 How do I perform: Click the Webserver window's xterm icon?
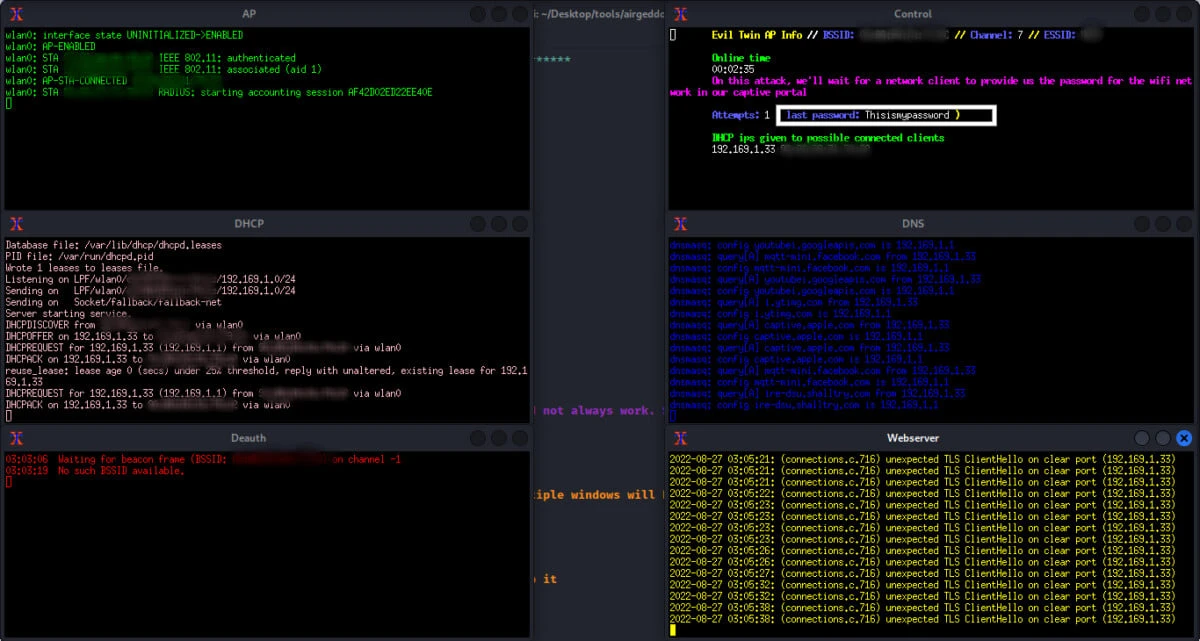click(x=680, y=438)
